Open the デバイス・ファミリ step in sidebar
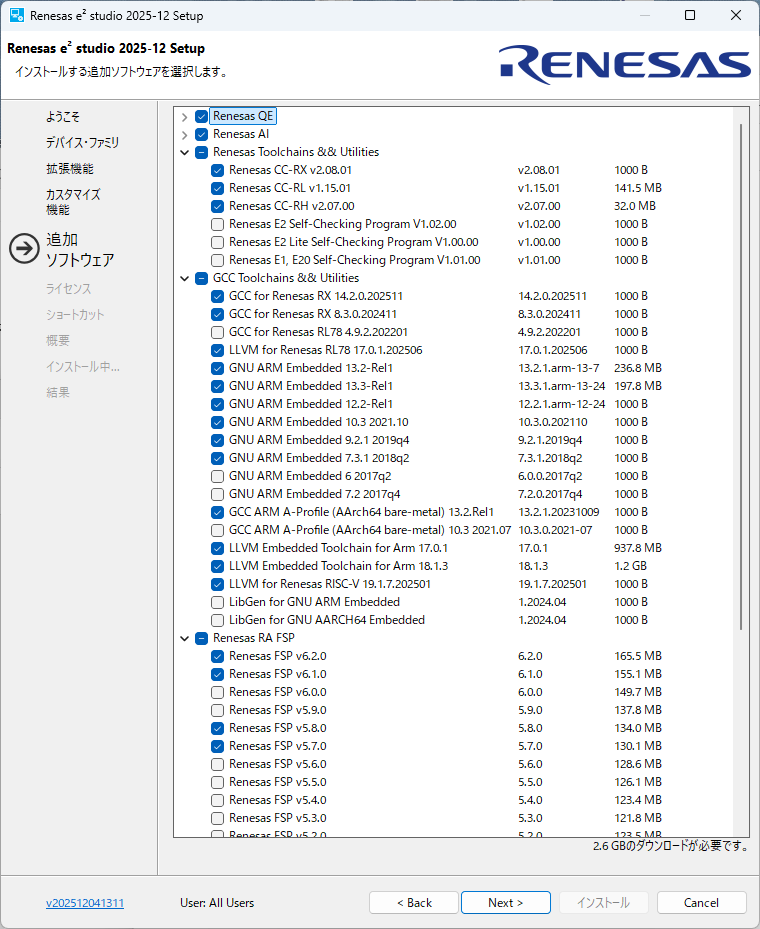 pyautogui.click(x=82, y=143)
